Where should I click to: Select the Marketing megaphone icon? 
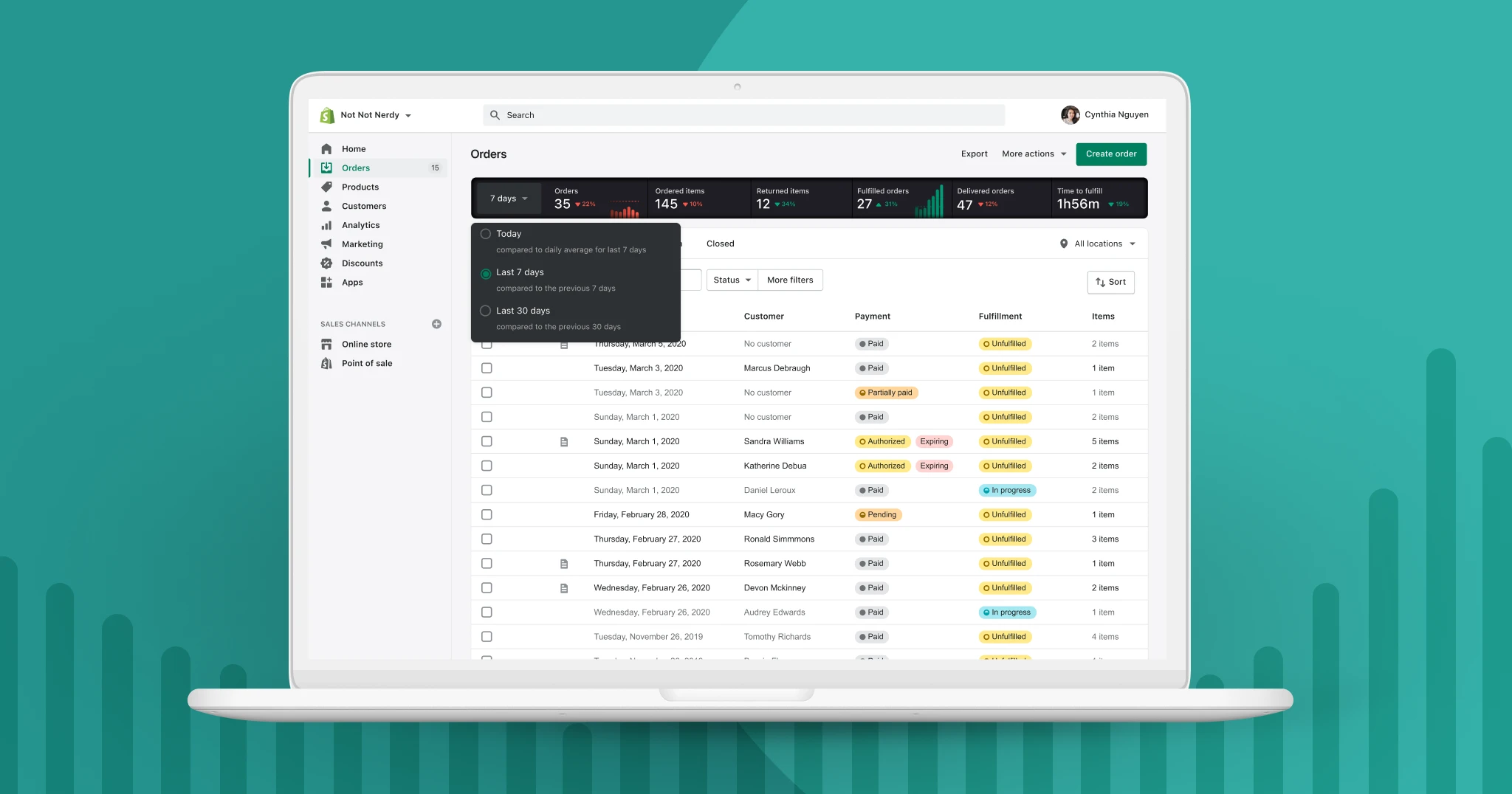coord(326,244)
